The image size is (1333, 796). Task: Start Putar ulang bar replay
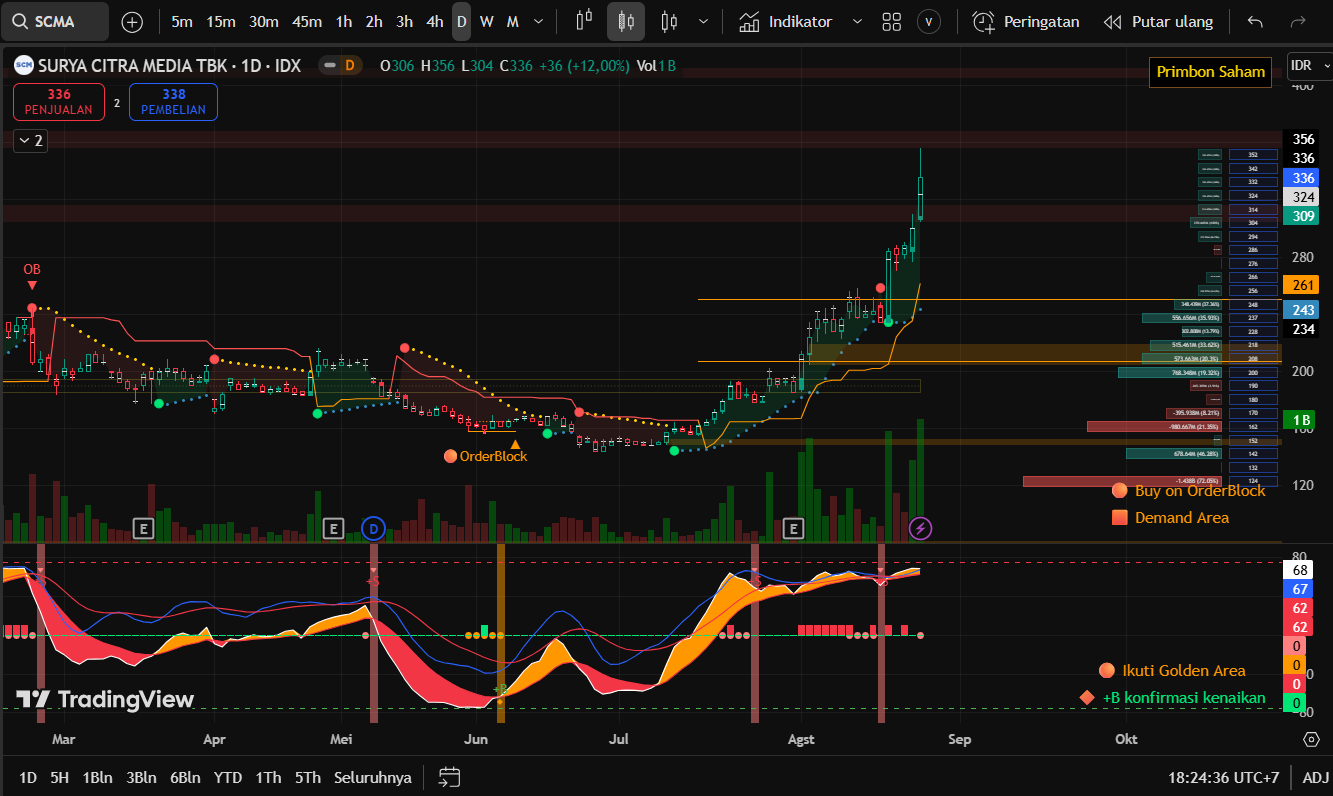(x=1158, y=21)
